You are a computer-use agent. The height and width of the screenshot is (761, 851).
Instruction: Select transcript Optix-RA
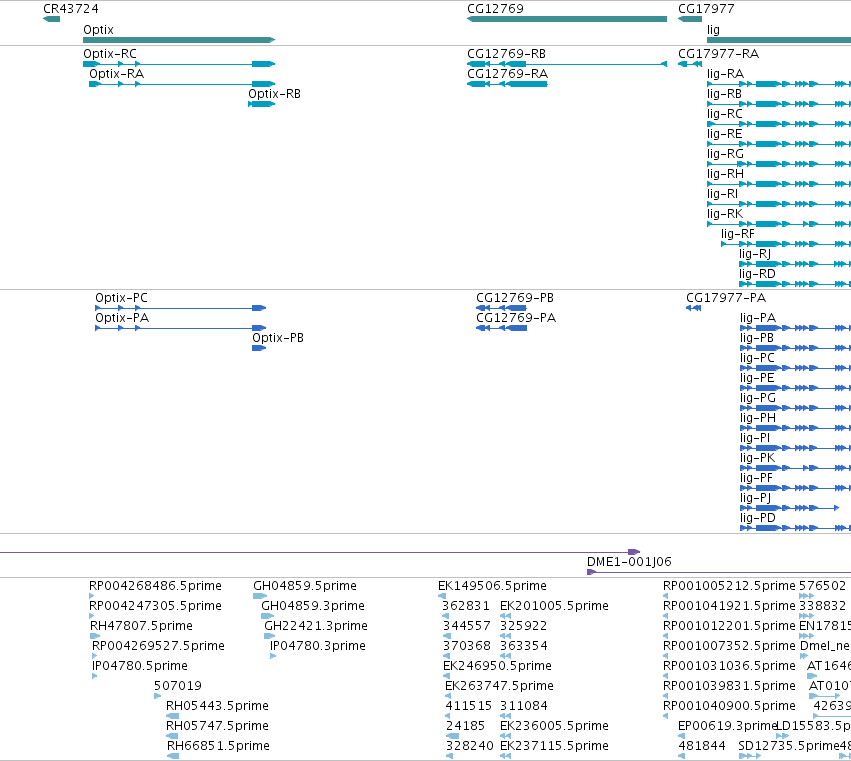pos(182,84)
